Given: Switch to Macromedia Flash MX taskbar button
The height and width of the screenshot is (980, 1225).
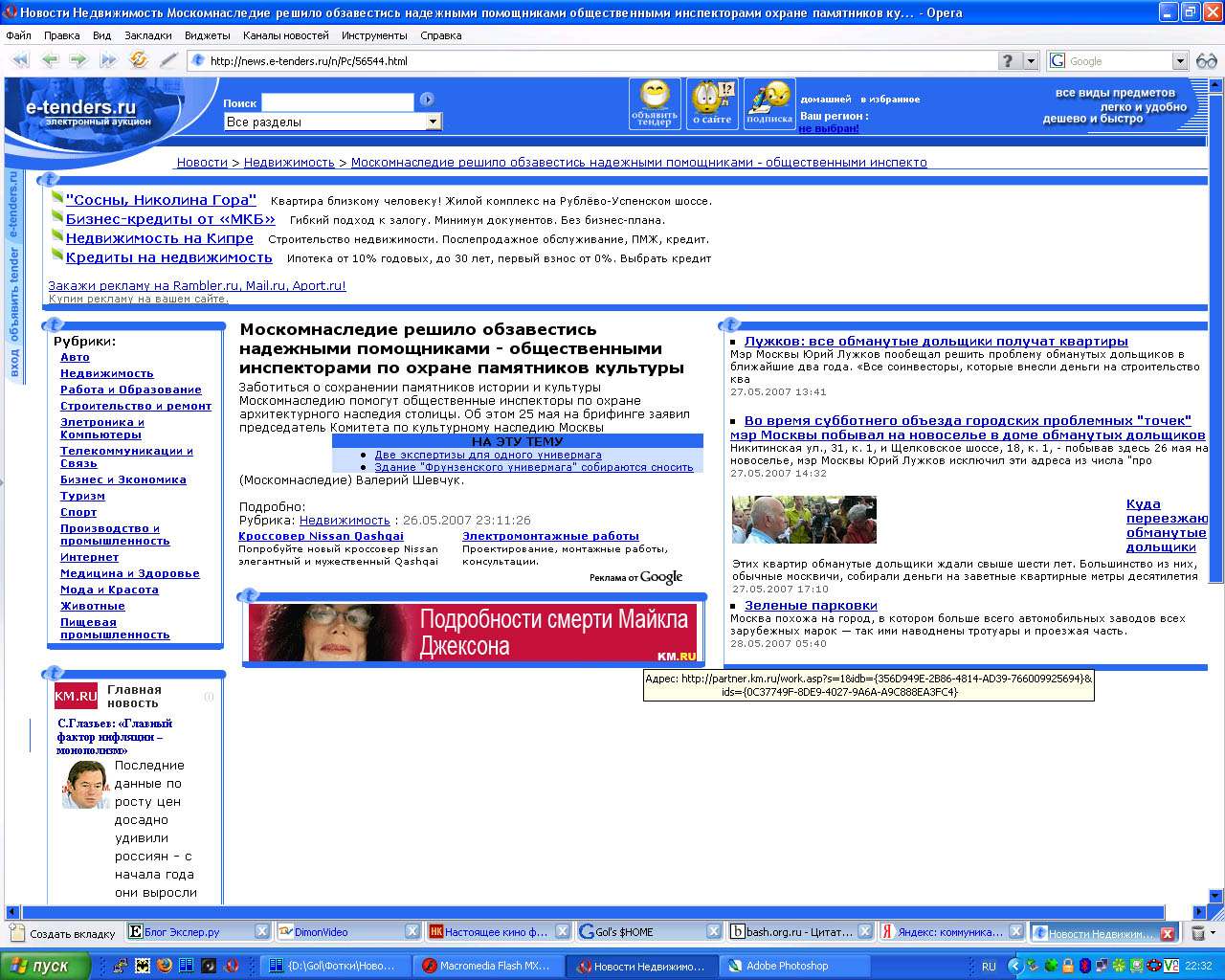Looking at the screenshot, I should [x=489, y=966].
